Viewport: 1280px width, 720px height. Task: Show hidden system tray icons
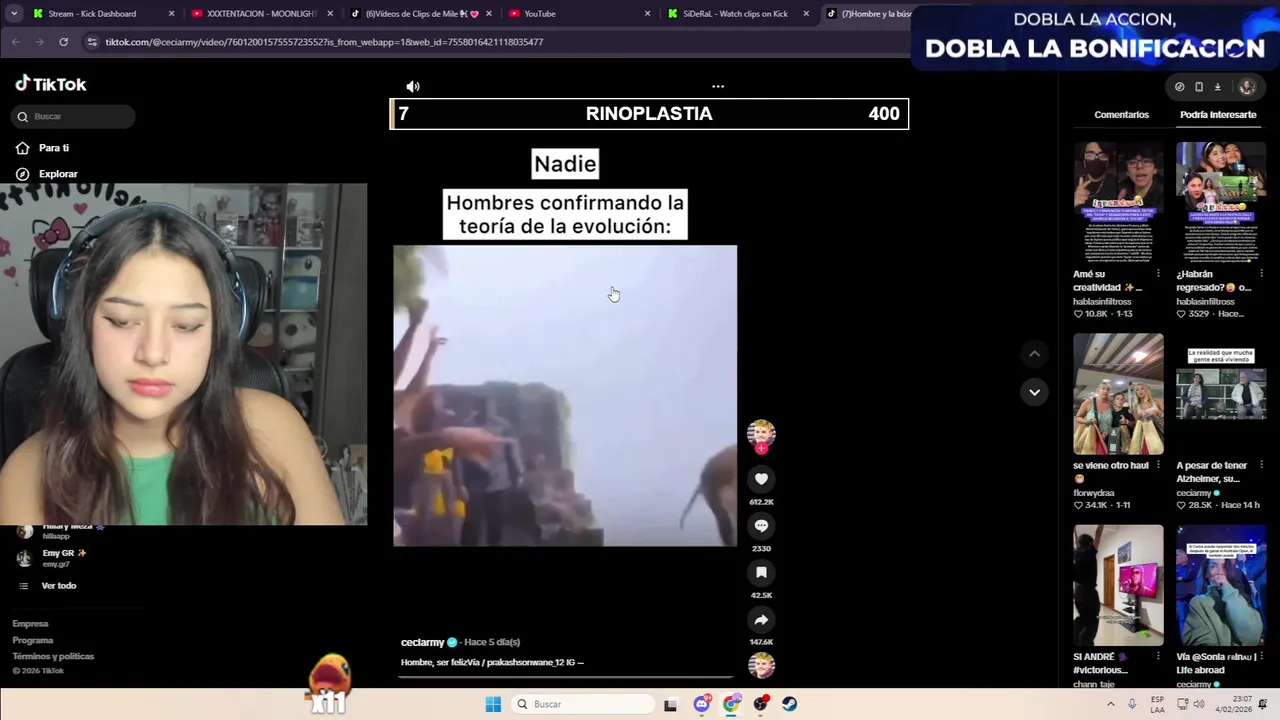(x=1110, y=704)
